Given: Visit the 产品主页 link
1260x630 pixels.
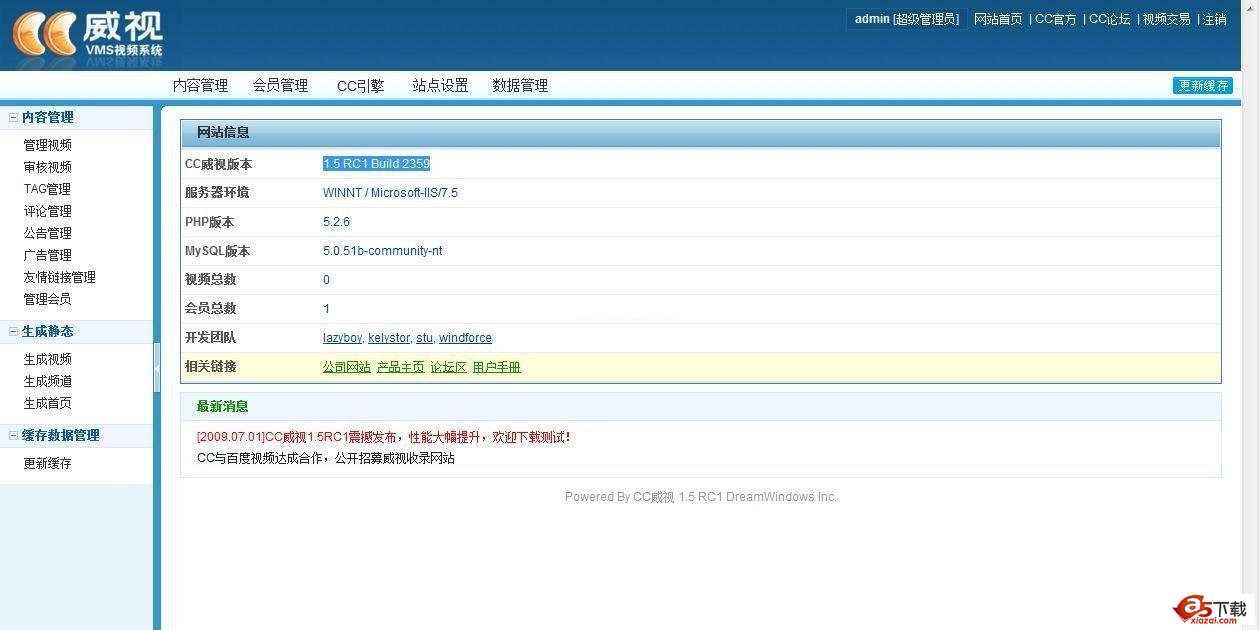Looking at the screenshot, I should (401, 367).
